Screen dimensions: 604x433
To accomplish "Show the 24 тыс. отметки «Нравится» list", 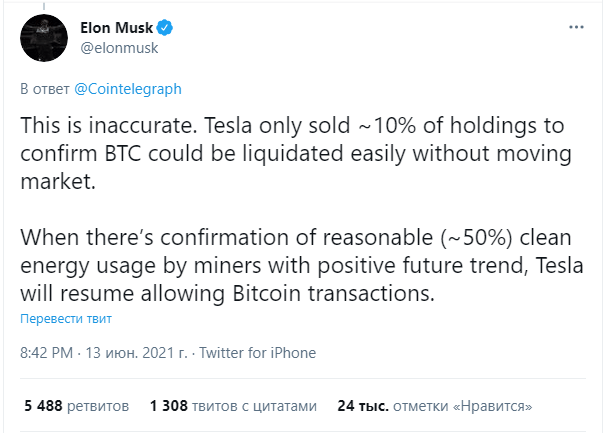I will [435, 406].
